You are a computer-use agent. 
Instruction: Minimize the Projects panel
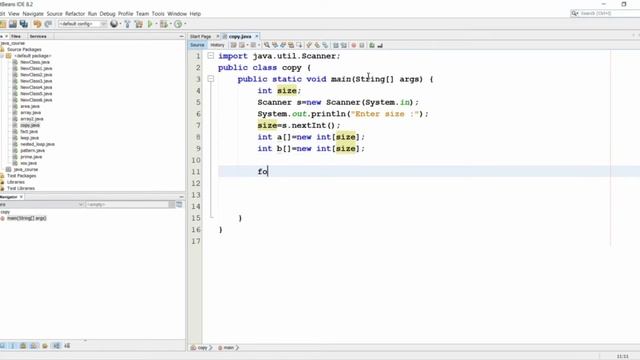[x=182, y=36]
